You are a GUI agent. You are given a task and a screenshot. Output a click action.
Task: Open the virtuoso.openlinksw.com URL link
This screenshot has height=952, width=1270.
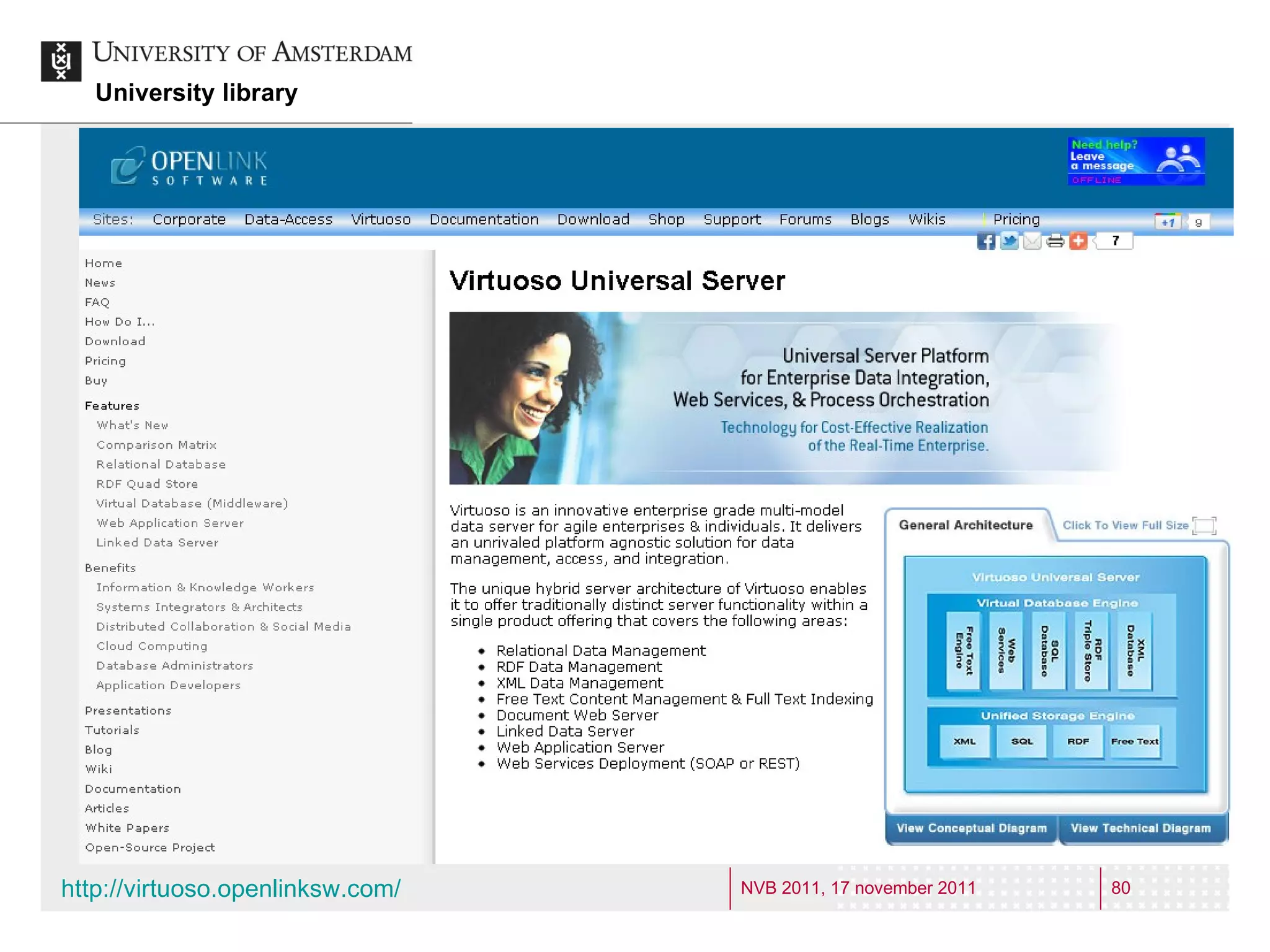click(x=231, y=889)
